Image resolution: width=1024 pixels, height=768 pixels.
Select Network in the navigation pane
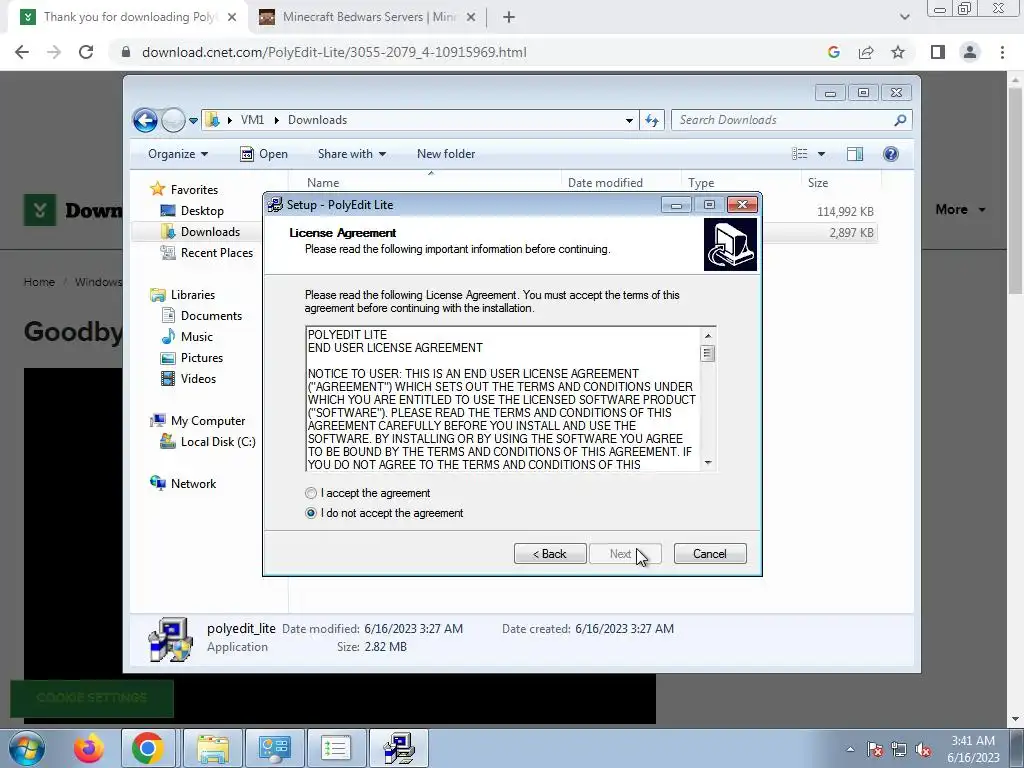point(193,484)
